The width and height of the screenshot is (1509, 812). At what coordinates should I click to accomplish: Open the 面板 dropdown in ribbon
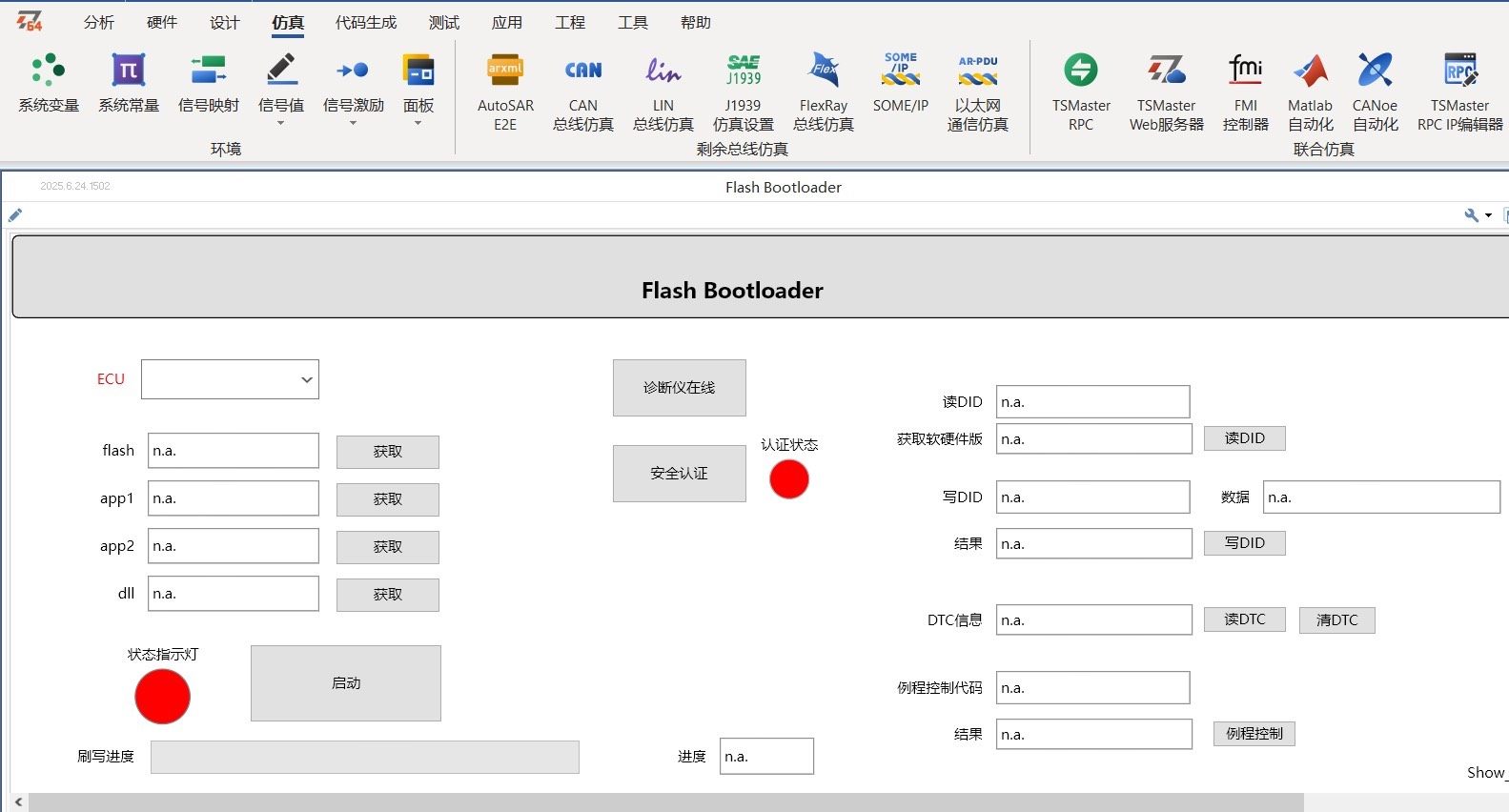(x=418, y=123)
